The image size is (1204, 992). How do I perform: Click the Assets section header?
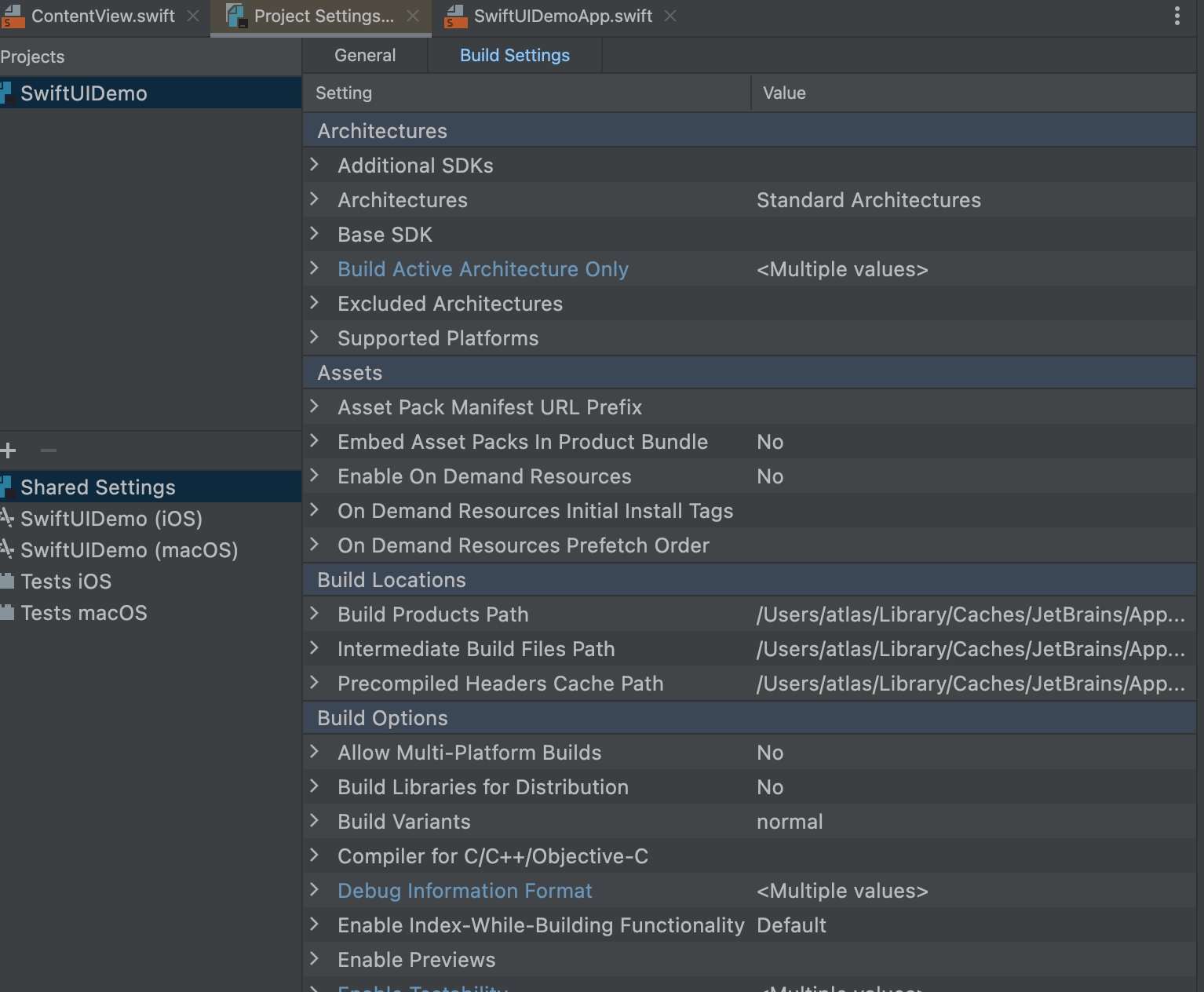(x=750, y=373)
